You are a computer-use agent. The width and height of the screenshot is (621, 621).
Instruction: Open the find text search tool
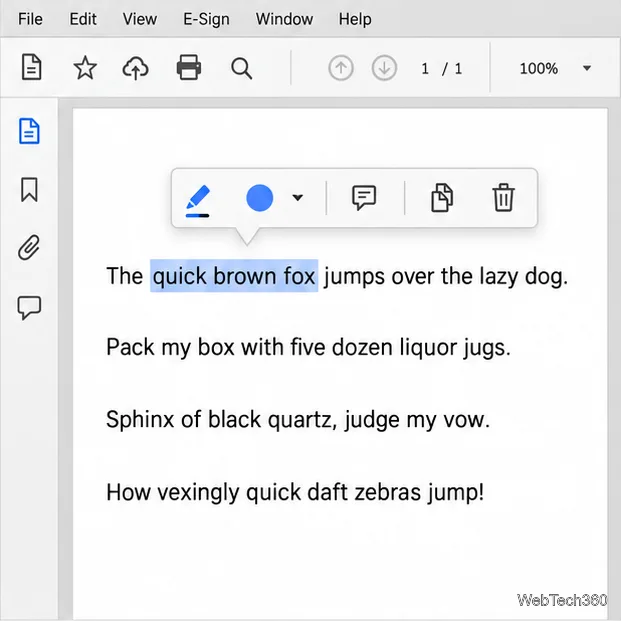(x=241, y=69)
